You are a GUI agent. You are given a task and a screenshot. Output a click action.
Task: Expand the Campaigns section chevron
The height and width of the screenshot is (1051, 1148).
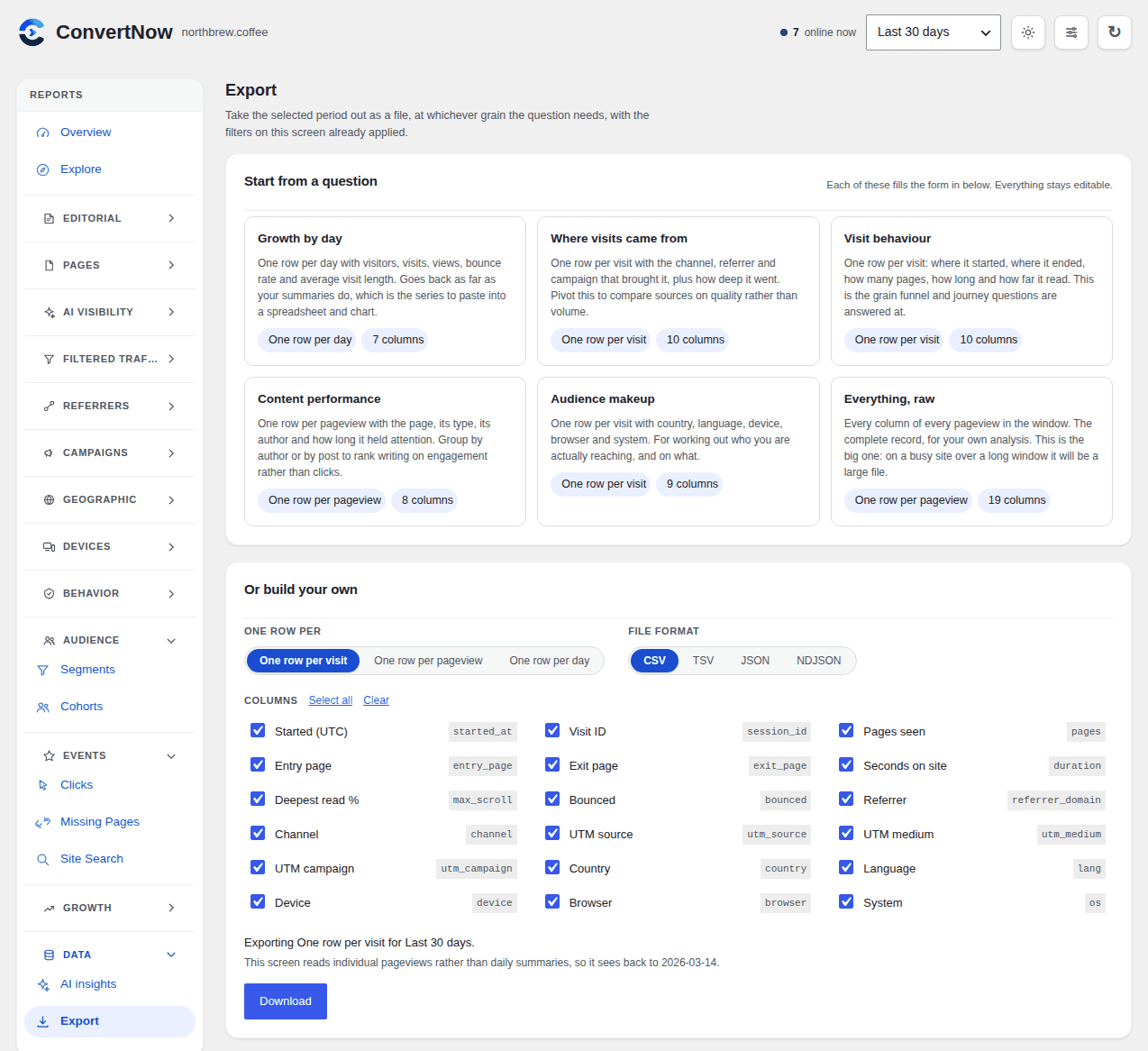[171, 453]
